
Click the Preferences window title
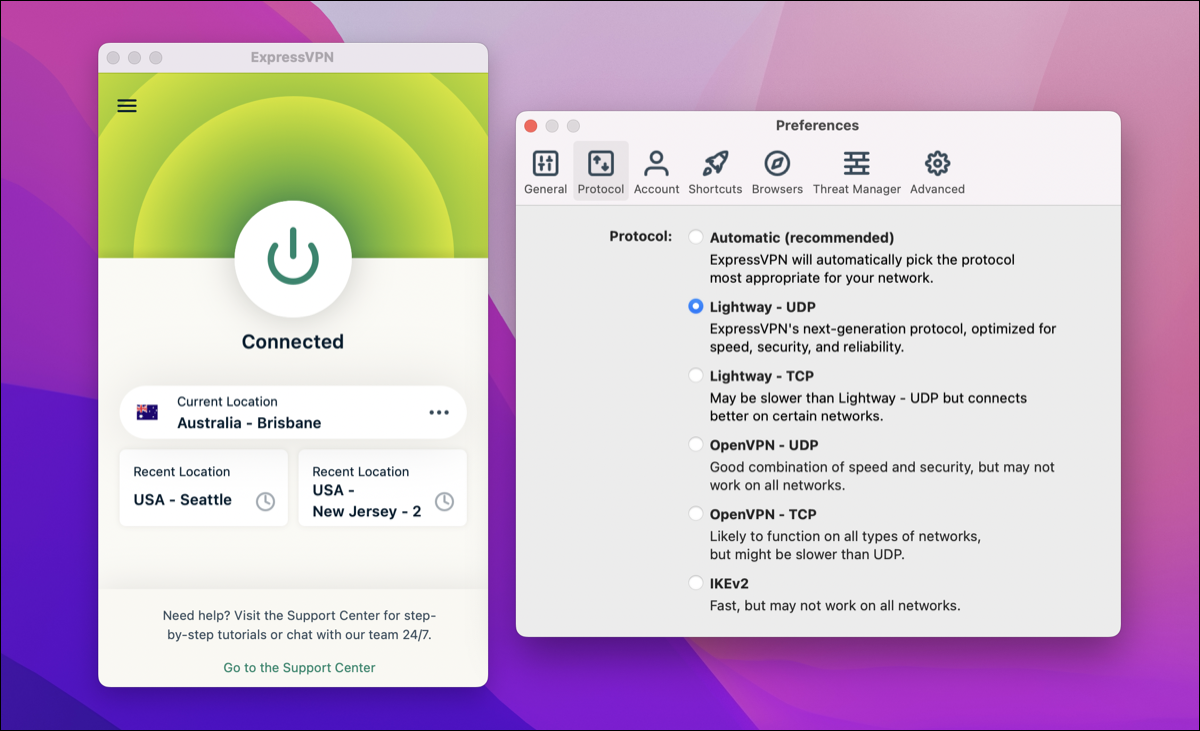(817, 126)
